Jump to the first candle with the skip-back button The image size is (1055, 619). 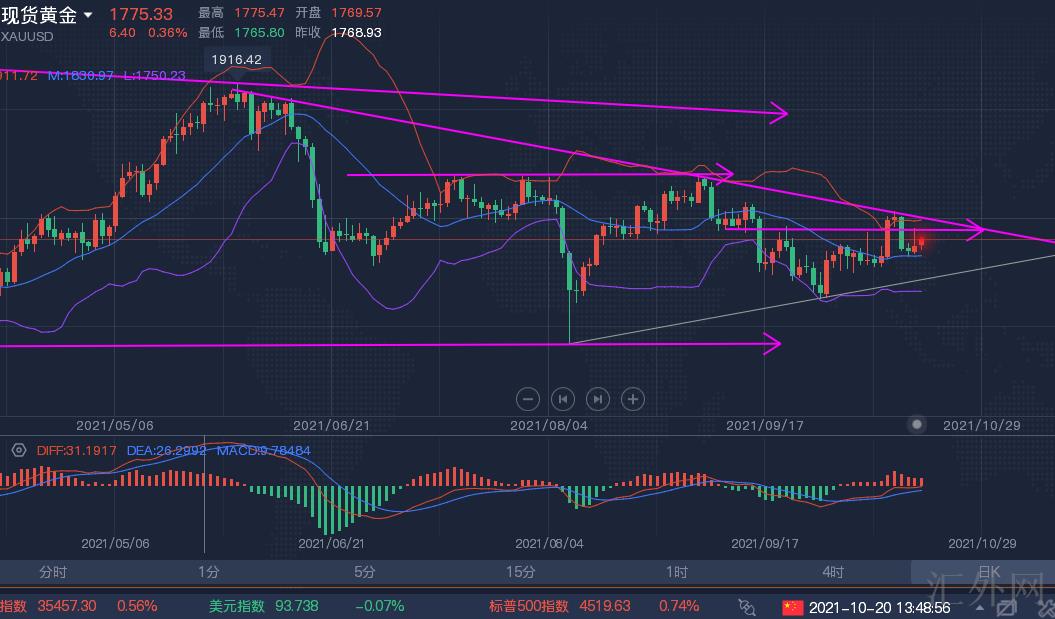click(562, 399)
